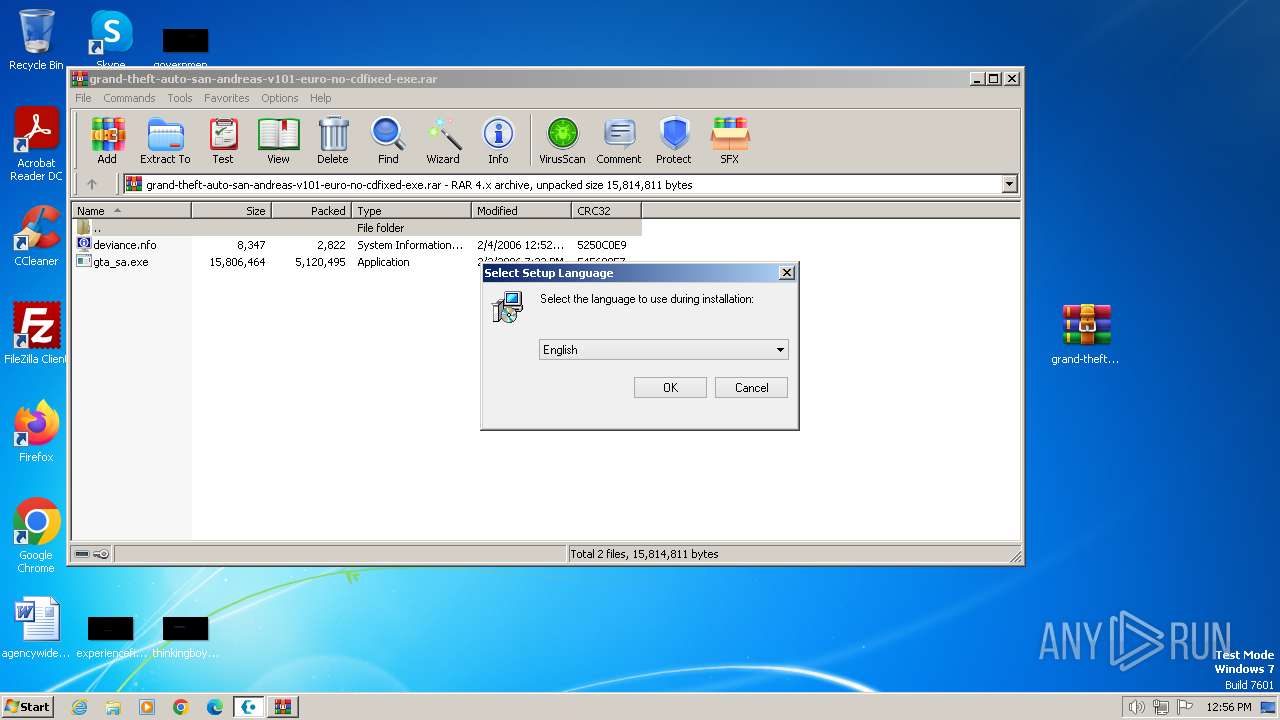Expand the archive path address dropdown
The image size is (1280, 720).
pyautogui.click(x=1009, y=184)
